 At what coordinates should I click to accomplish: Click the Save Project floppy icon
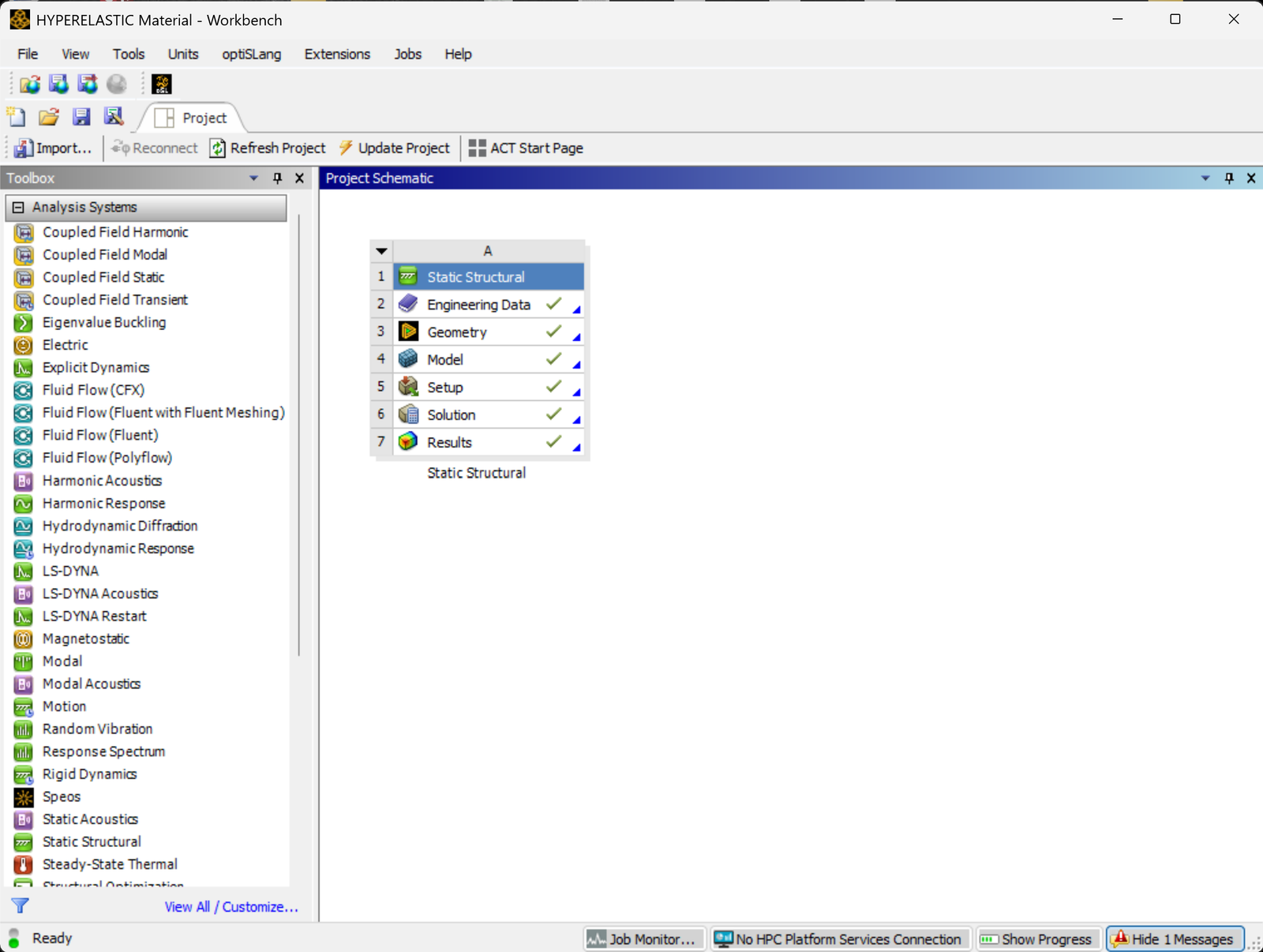(81, 118)
